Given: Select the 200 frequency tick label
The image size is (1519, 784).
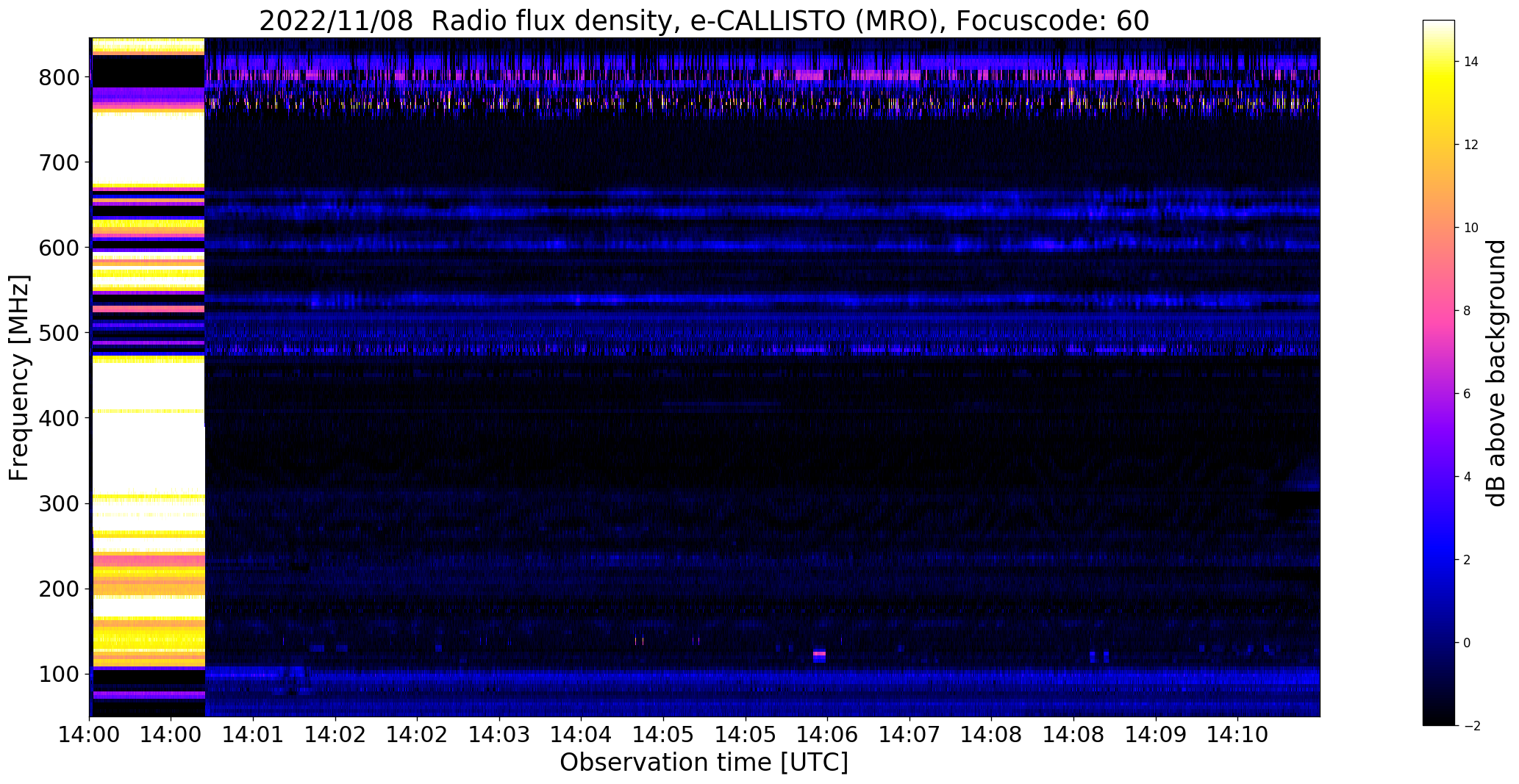Looking at the screenshot, I should (x=59, y=589).
